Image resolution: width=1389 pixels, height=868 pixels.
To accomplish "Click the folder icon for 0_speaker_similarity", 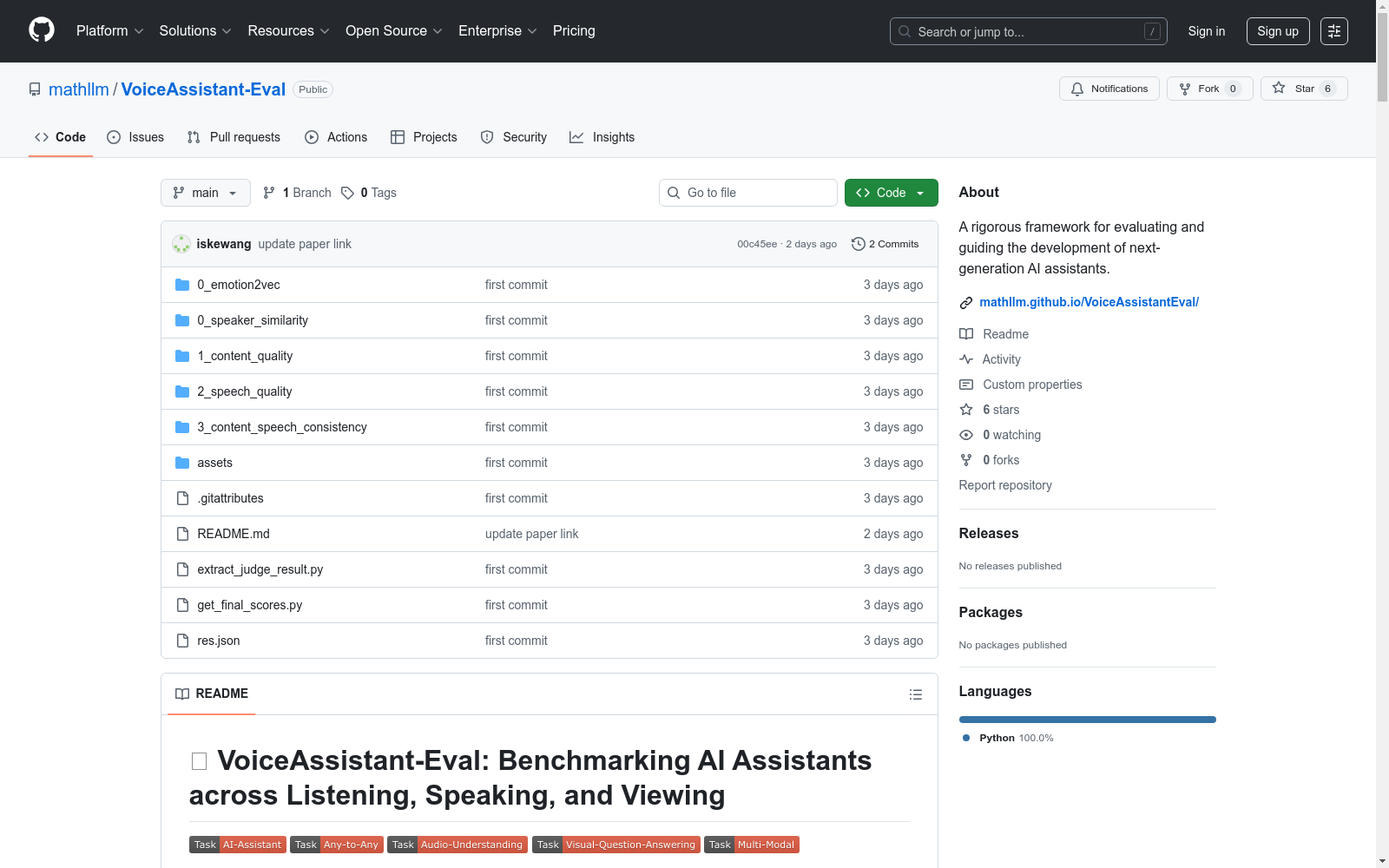I will tap(182, 320).
